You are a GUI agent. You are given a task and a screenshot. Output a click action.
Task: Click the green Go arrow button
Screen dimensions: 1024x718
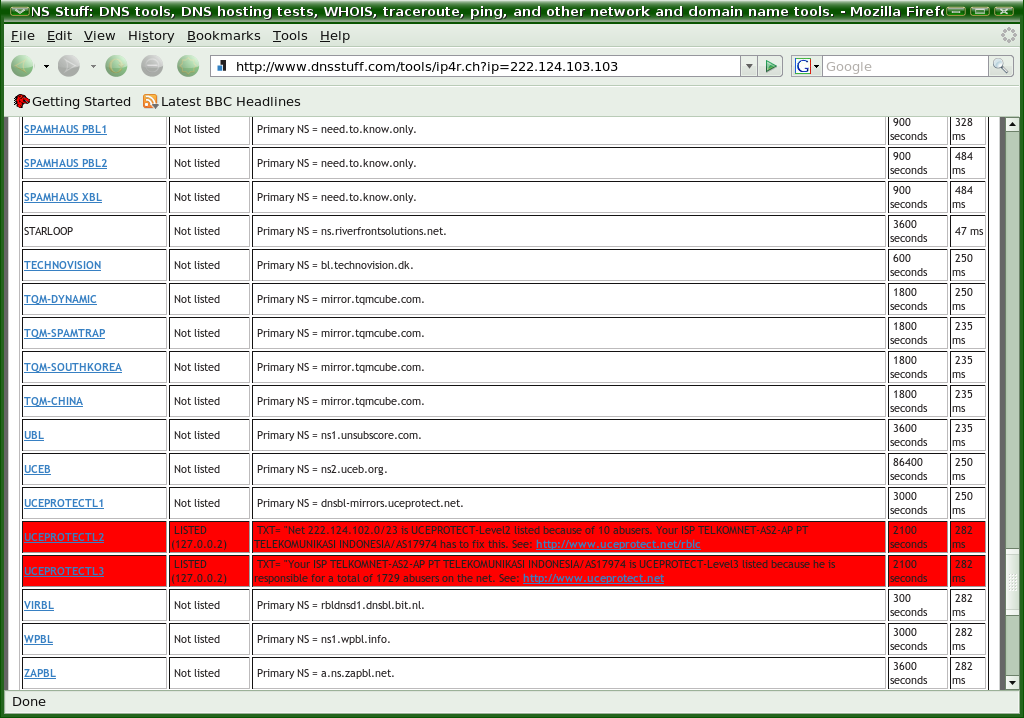771,66
